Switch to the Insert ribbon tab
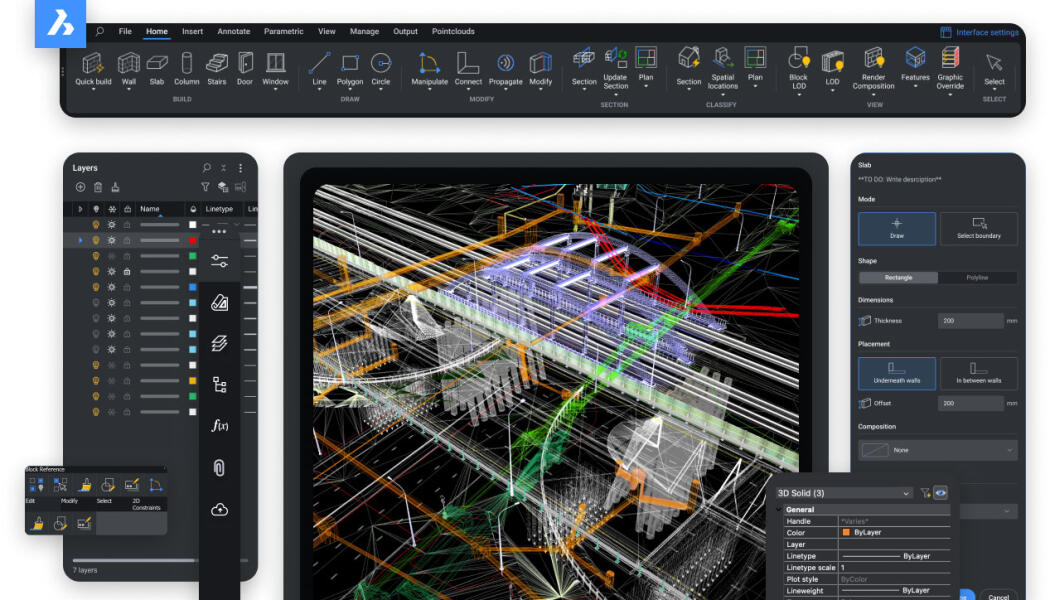Screen dimensions: 1050x600 tap(192, 31)
